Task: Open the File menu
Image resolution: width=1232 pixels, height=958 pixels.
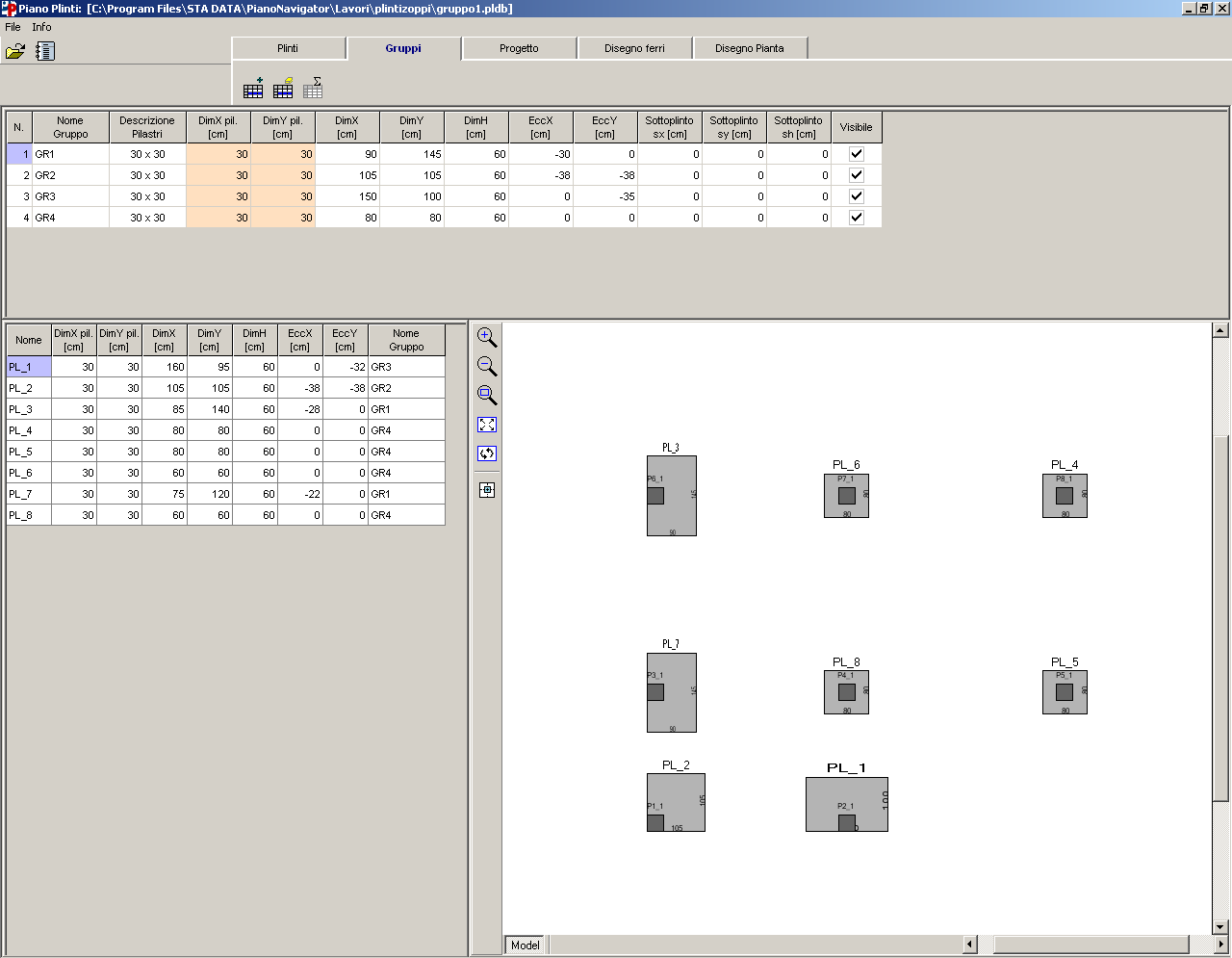Action: pyautogui.click(x=13, y=27)
